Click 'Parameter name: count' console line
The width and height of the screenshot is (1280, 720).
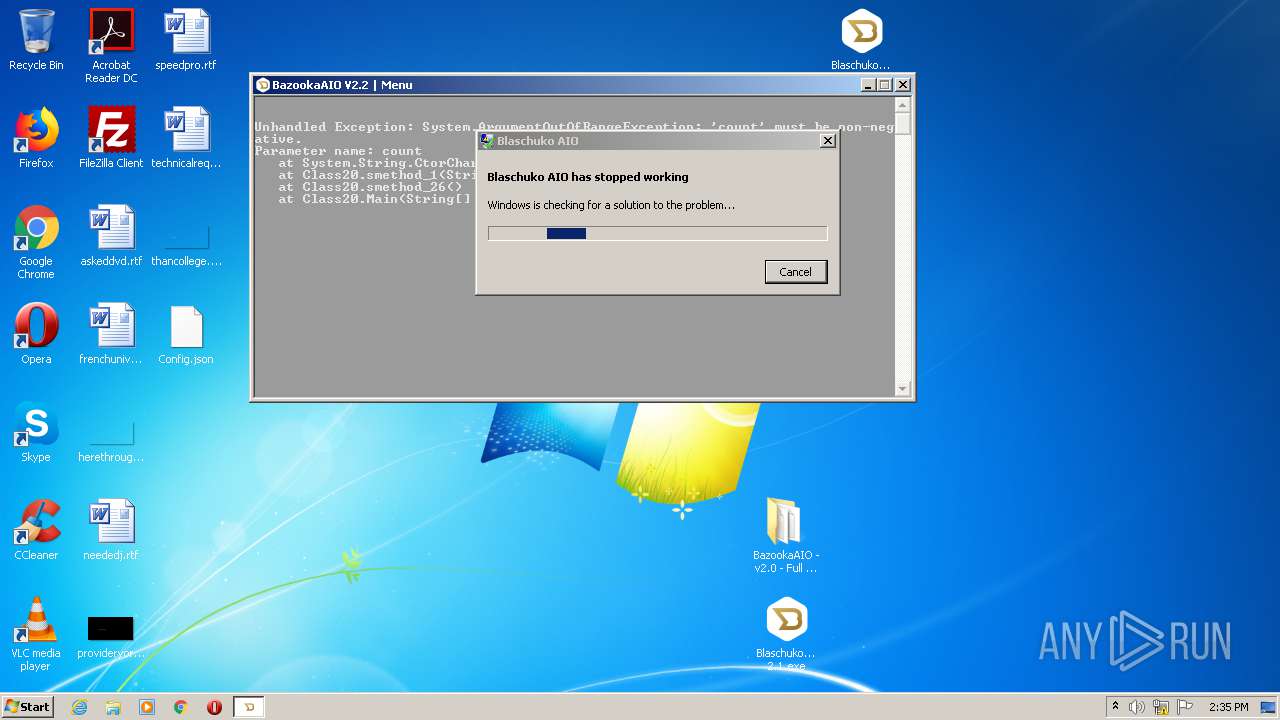338,151
